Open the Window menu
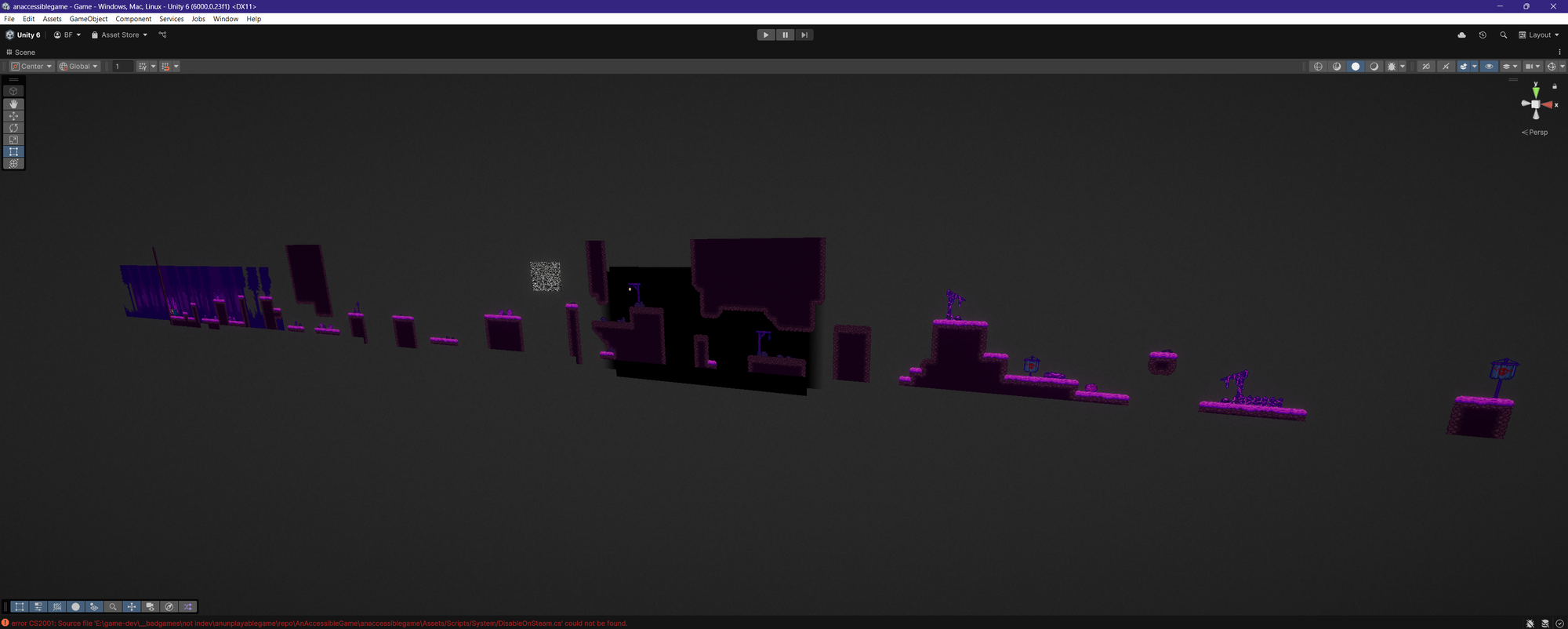The image size is (1568, 629). [x=226, y=19]
